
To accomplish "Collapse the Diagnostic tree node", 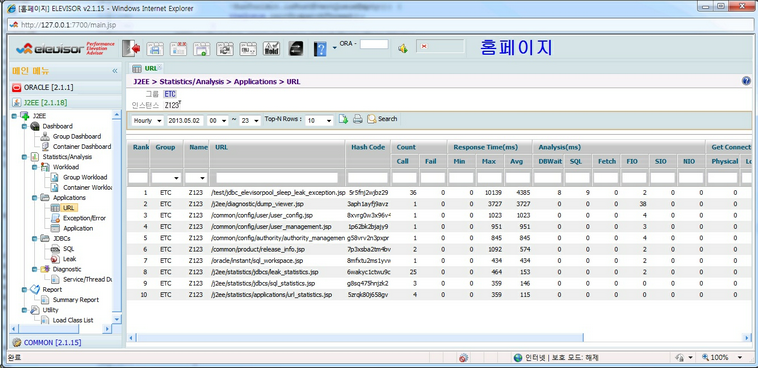I will point(34,269).
